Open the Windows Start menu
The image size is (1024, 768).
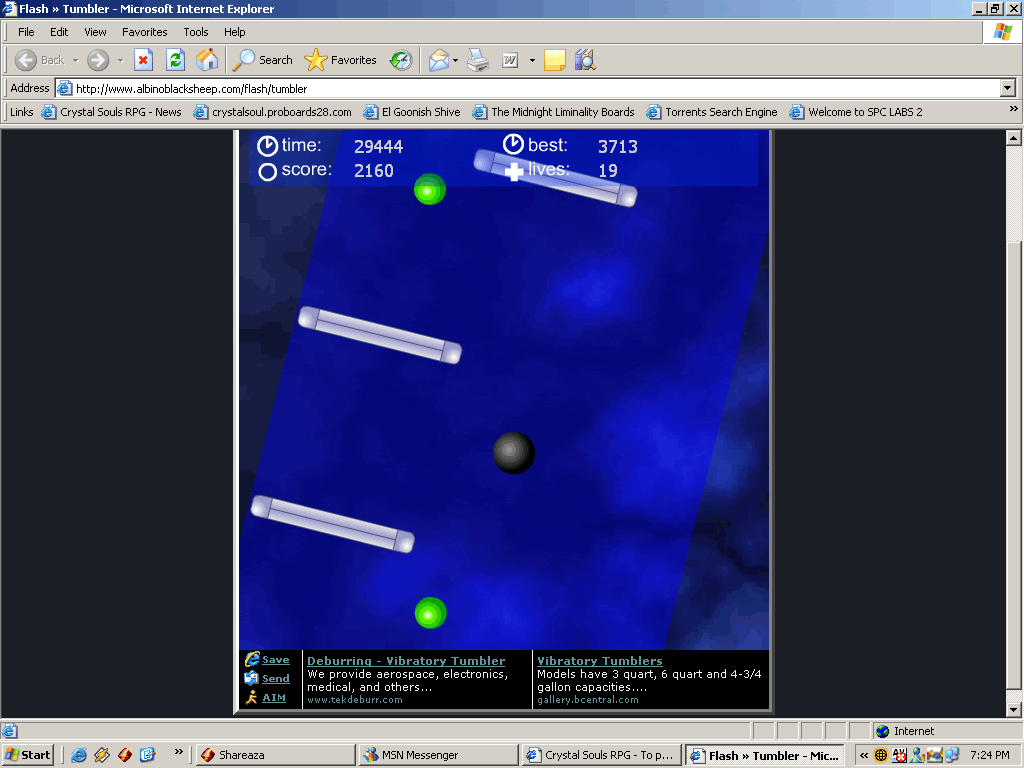(27, 756)
